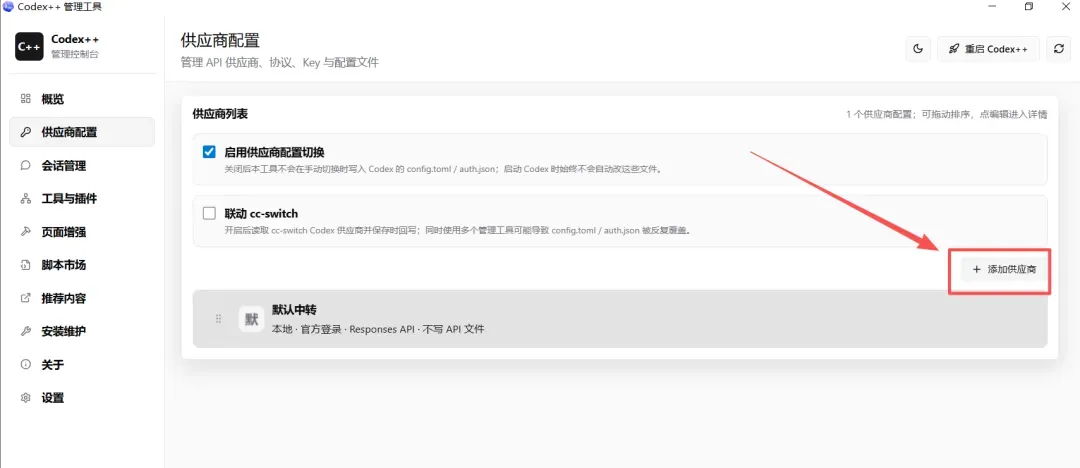Open 脚本市场 section

tap(81, 265)
